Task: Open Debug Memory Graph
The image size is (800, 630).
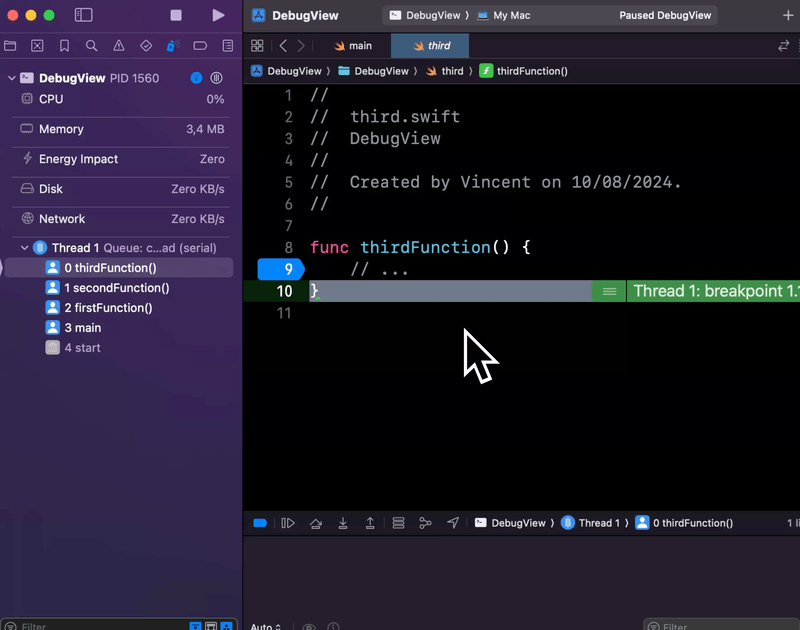Action: 425,523
